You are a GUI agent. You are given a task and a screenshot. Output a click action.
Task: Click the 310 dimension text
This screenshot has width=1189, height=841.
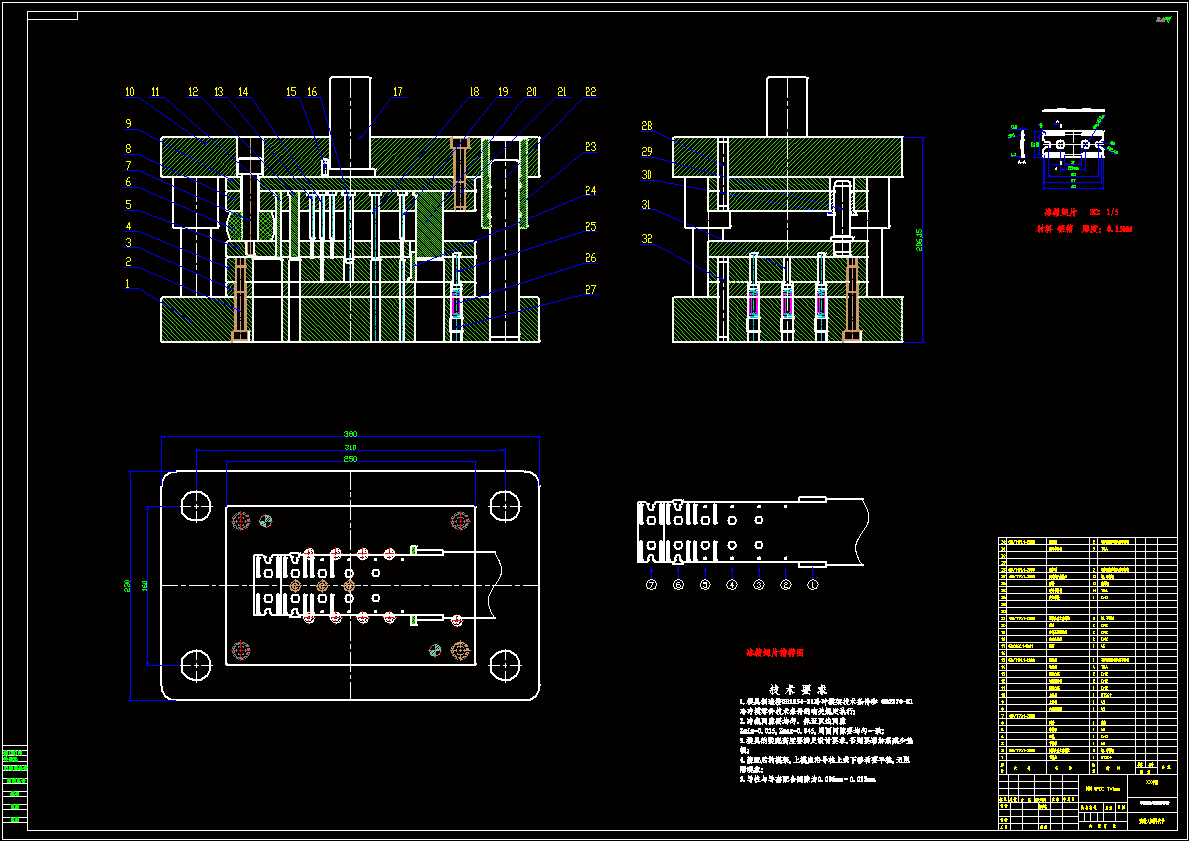click(x=350, y=447)
